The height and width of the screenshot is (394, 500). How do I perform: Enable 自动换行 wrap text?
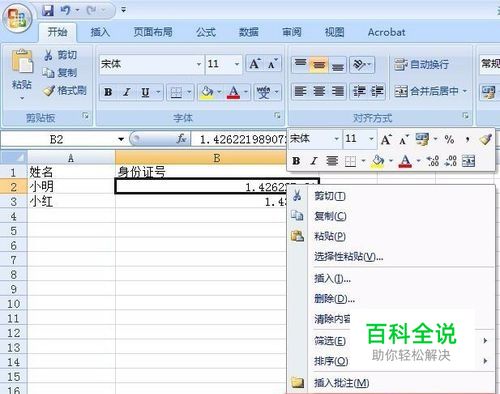coord(421,64)
